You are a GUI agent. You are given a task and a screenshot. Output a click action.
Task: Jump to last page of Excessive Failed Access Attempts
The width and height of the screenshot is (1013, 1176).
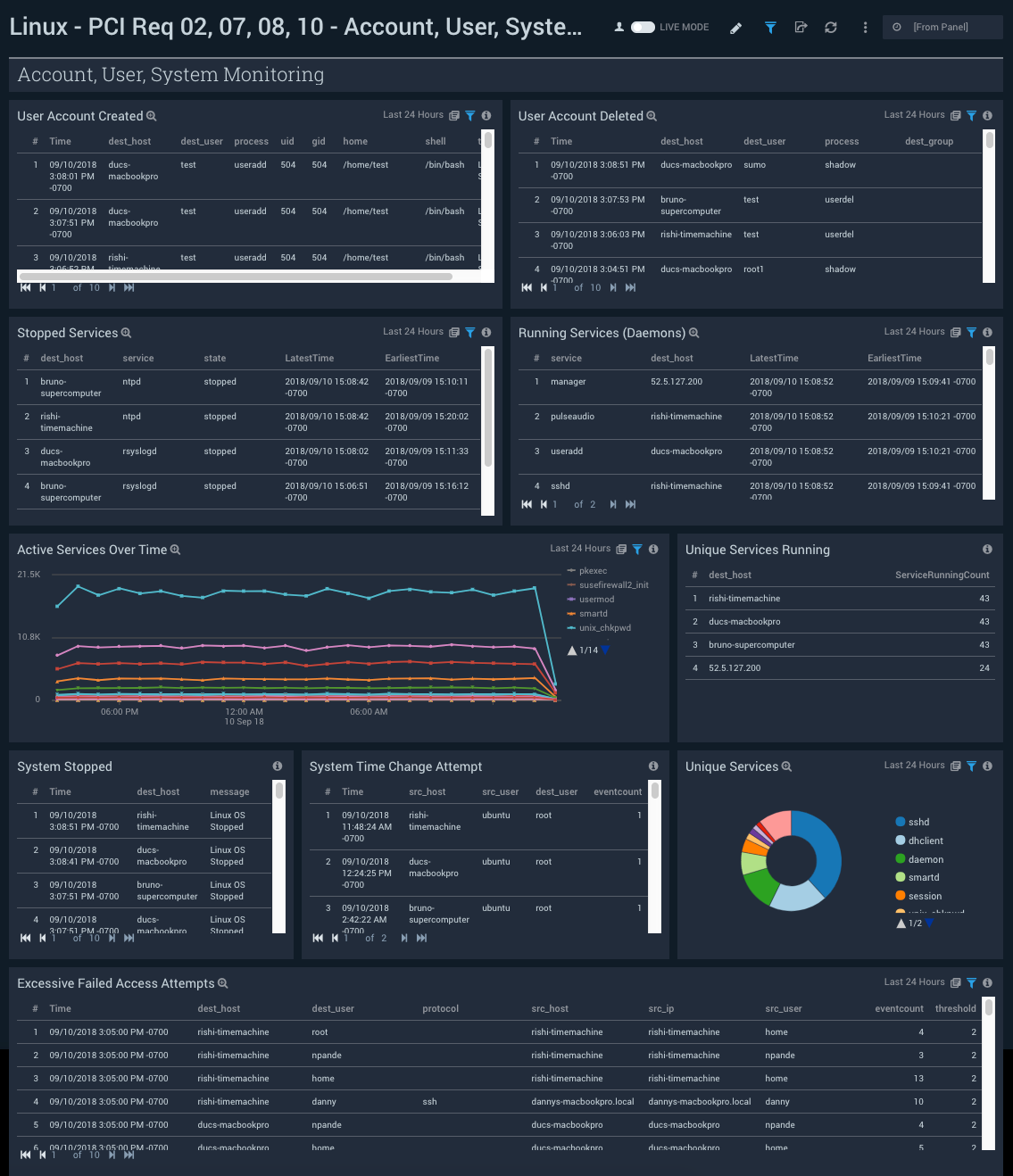click(129, 1155)
